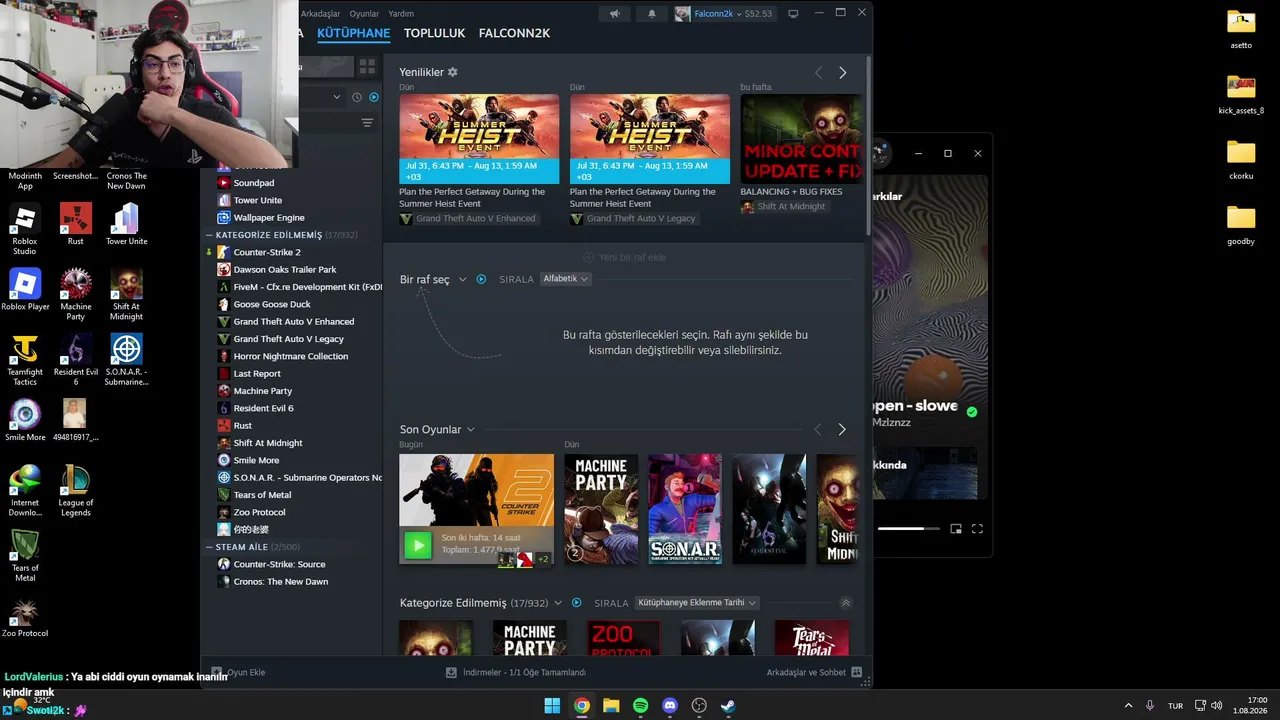1280x720 pixels.
Task: Open Rust desktop shortcut
Action: (75, 224)
